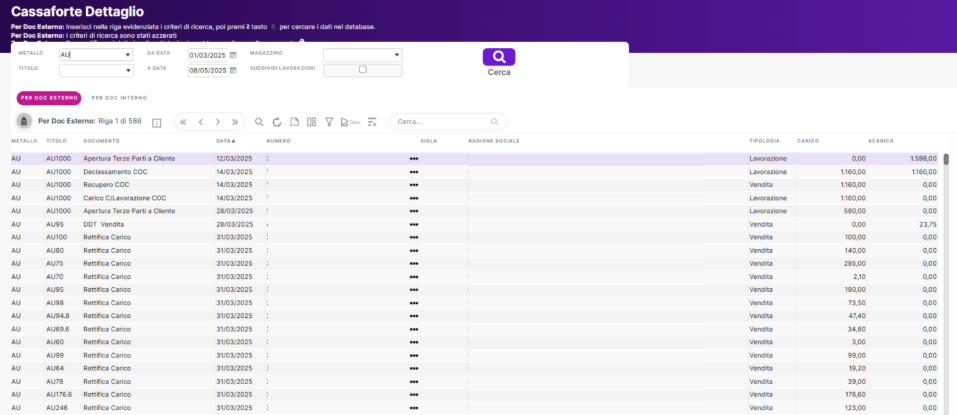
Task: Go to the previous record
Action: tap(200, 122)
